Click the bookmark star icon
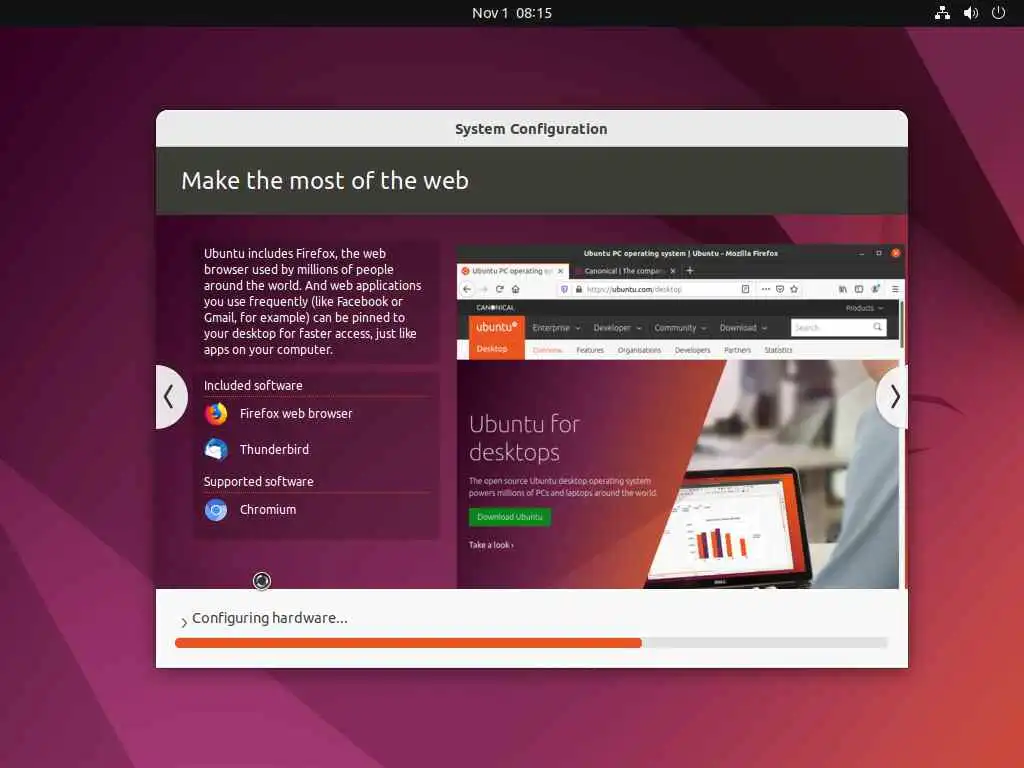Image resolution: width=1024 pixels, height=768 pixels. tap(794, 289)
